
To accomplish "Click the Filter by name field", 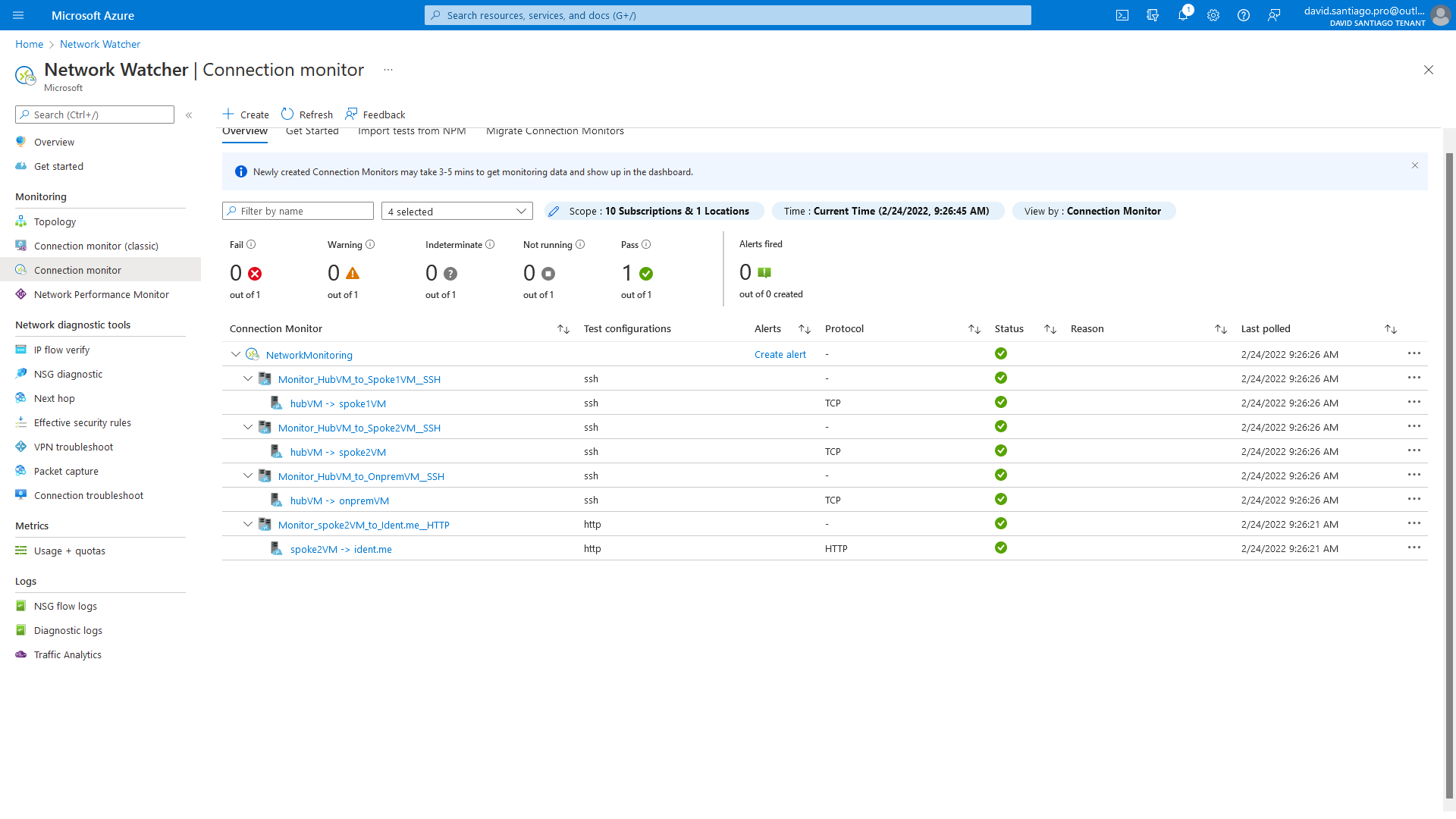I will click(x=298, y=211).
